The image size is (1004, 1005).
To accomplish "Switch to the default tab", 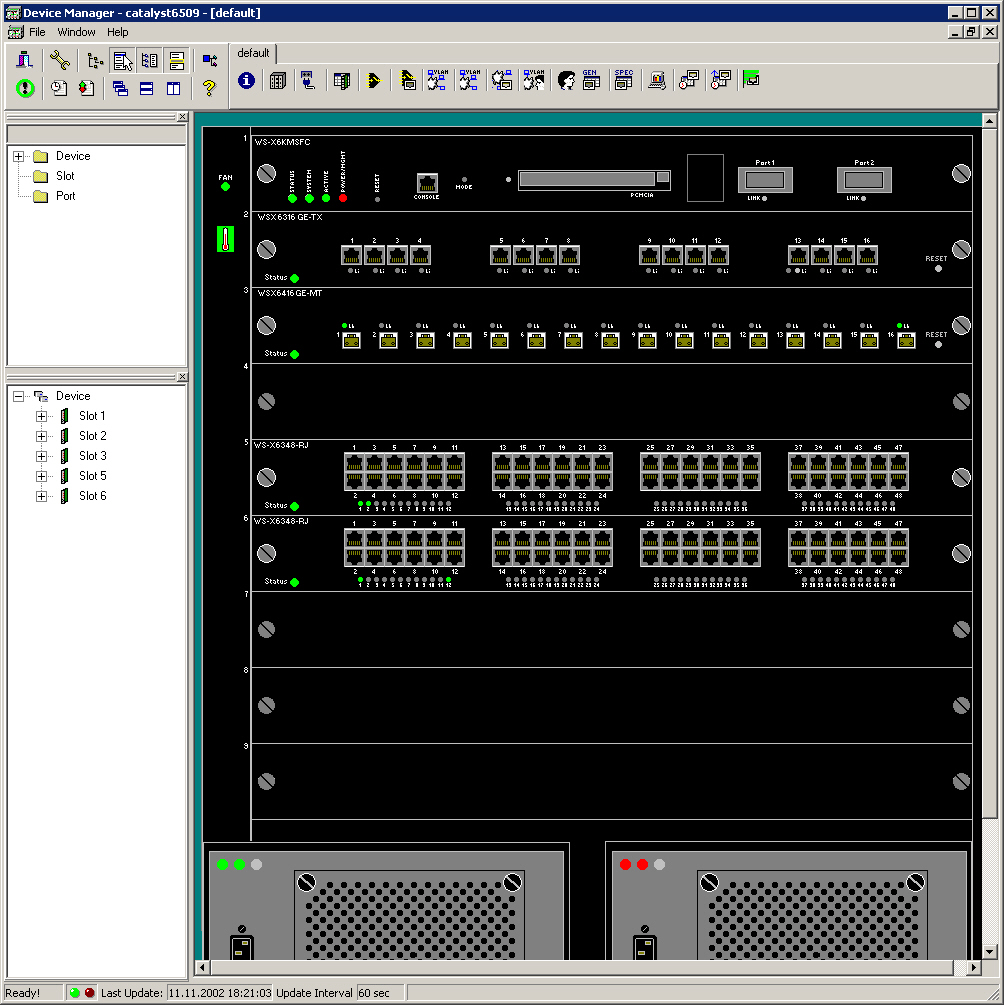I will (x=253, y=53).
